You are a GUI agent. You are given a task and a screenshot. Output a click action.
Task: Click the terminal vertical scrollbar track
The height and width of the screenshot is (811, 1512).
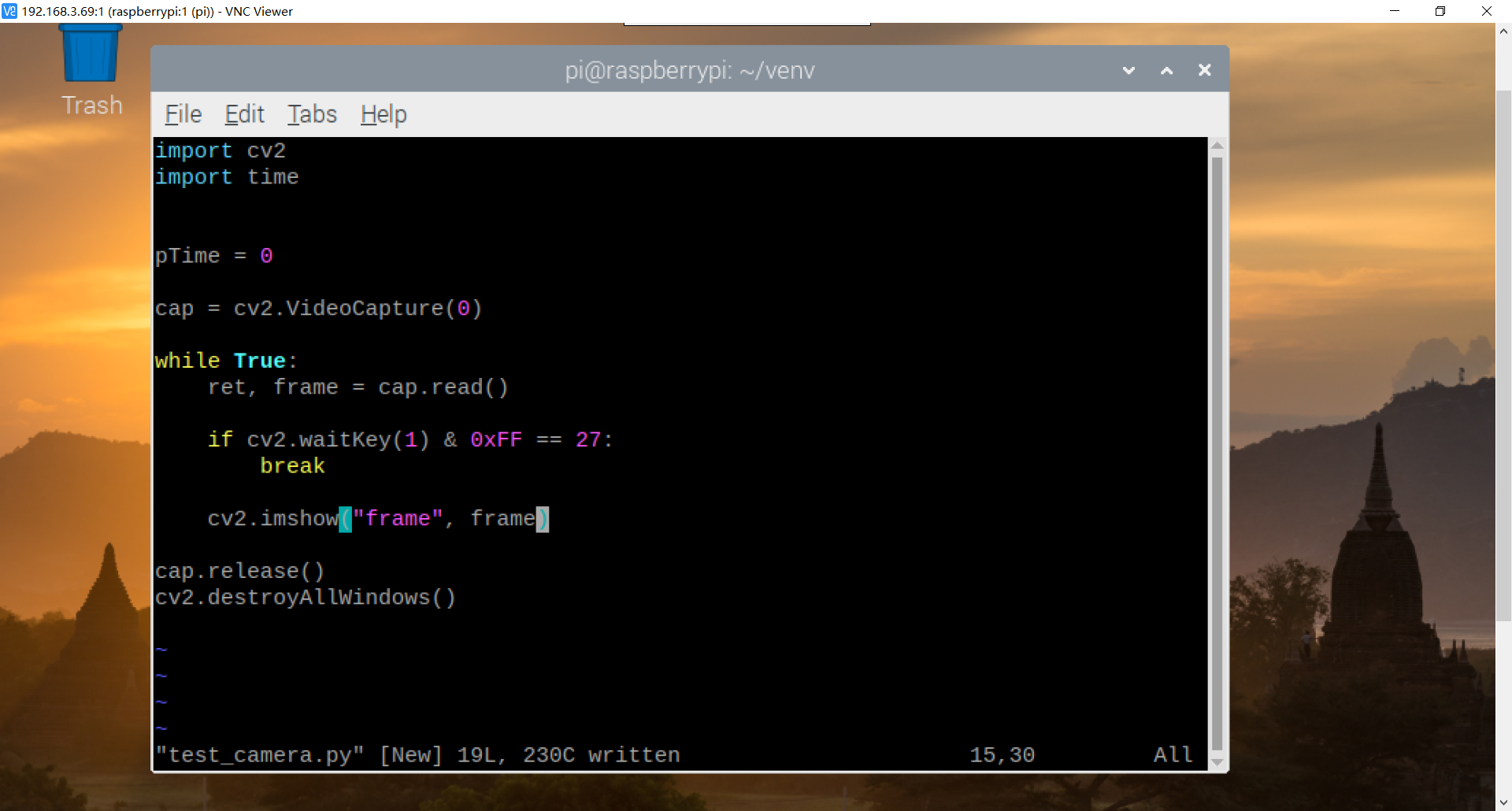pos(1217,453)
